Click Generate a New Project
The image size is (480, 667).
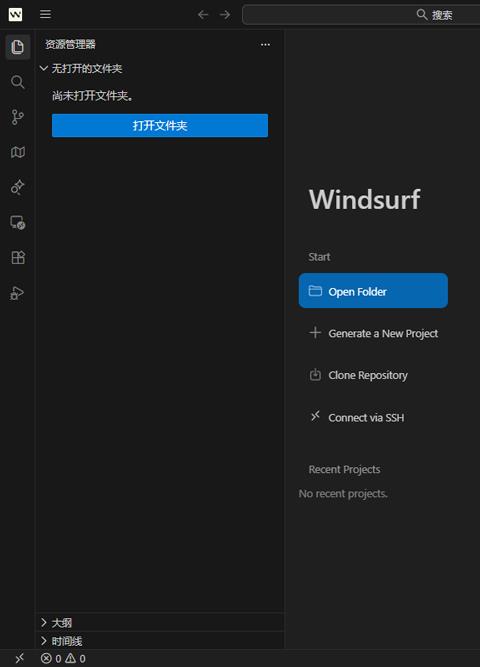373,334
